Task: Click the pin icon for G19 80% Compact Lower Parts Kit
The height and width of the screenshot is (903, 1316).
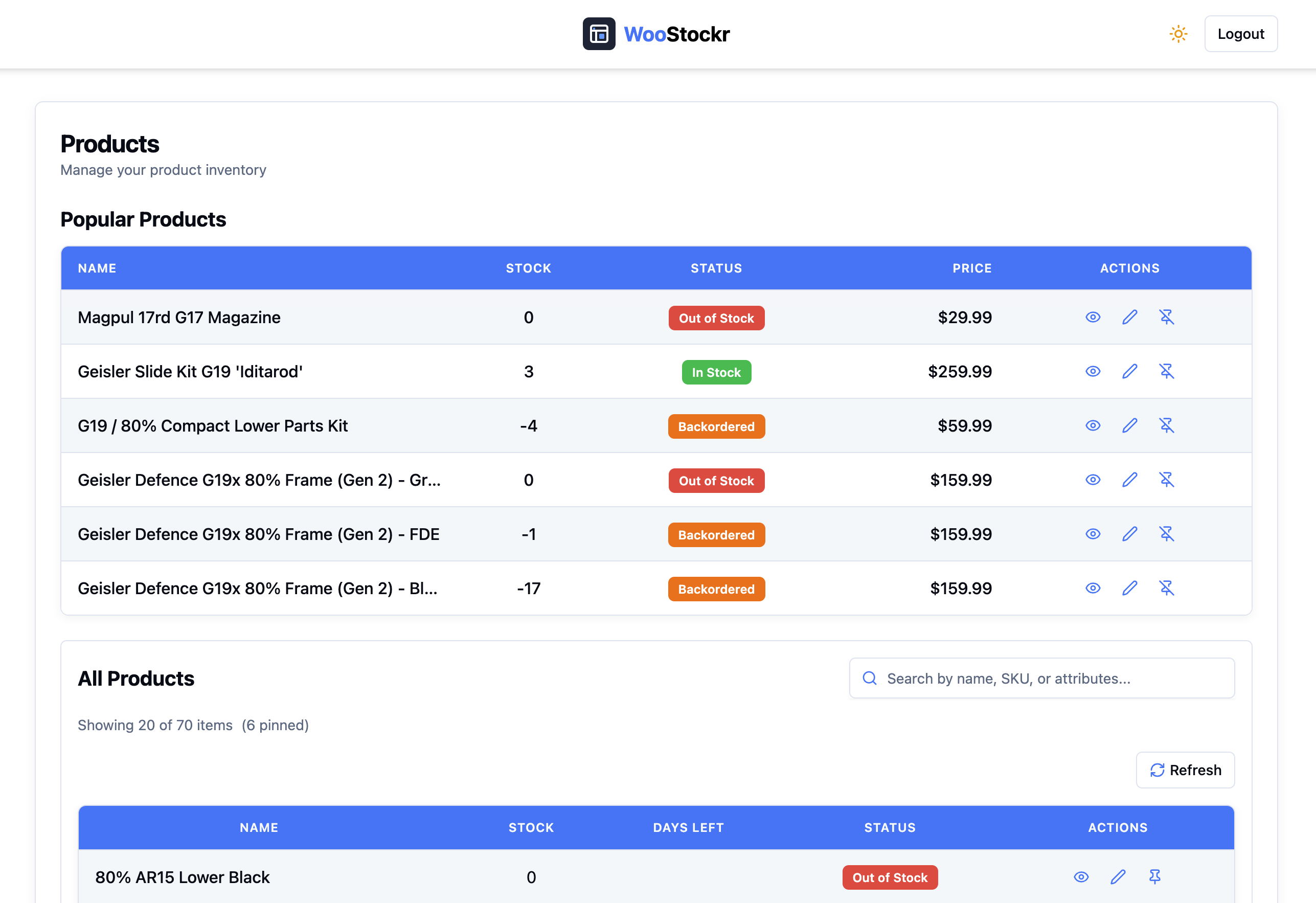Action: pyautogui.click(x=1167, y=426)
